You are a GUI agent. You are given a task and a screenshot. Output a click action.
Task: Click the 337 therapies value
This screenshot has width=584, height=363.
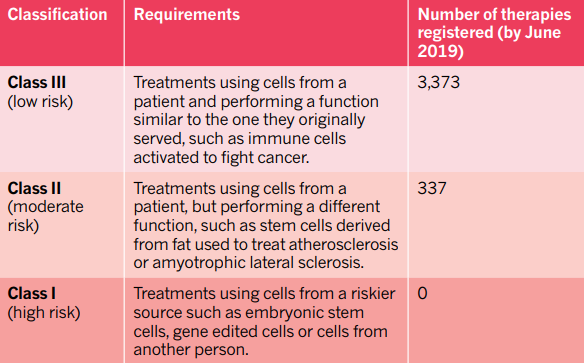tap(432, 188)
